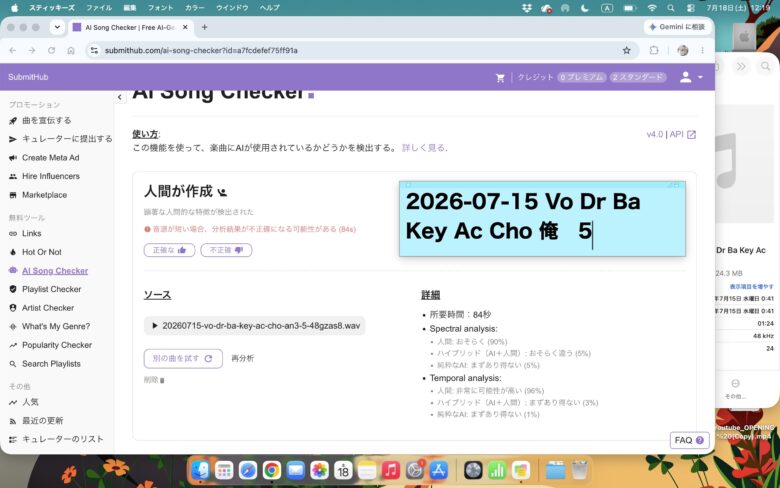Mark result as 不正確 thumbs down
The width and height of the screenshot is (780, 488).
tap(226, 250)
